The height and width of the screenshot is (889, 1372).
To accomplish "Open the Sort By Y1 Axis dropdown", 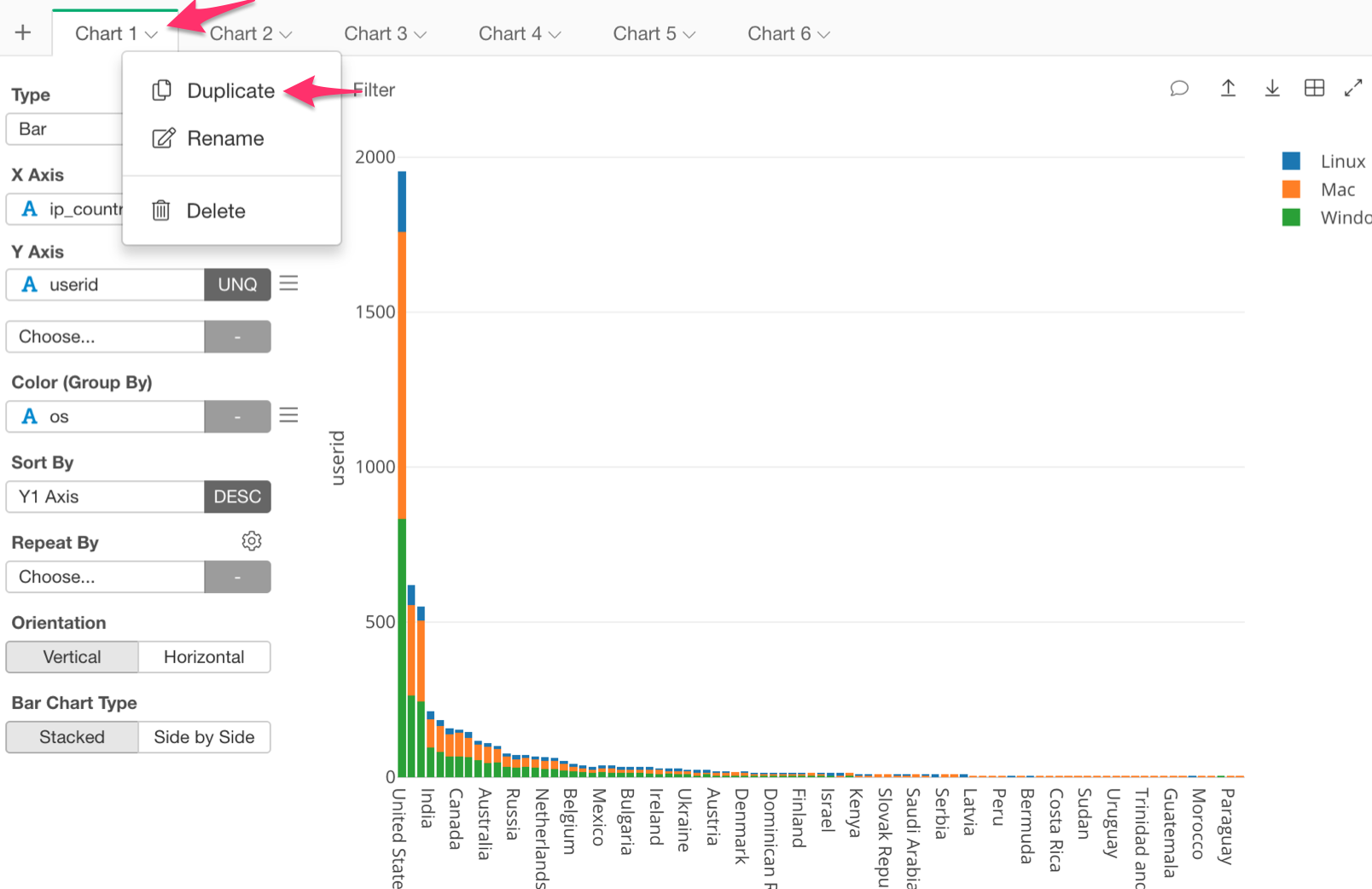I will coord(105,497).
